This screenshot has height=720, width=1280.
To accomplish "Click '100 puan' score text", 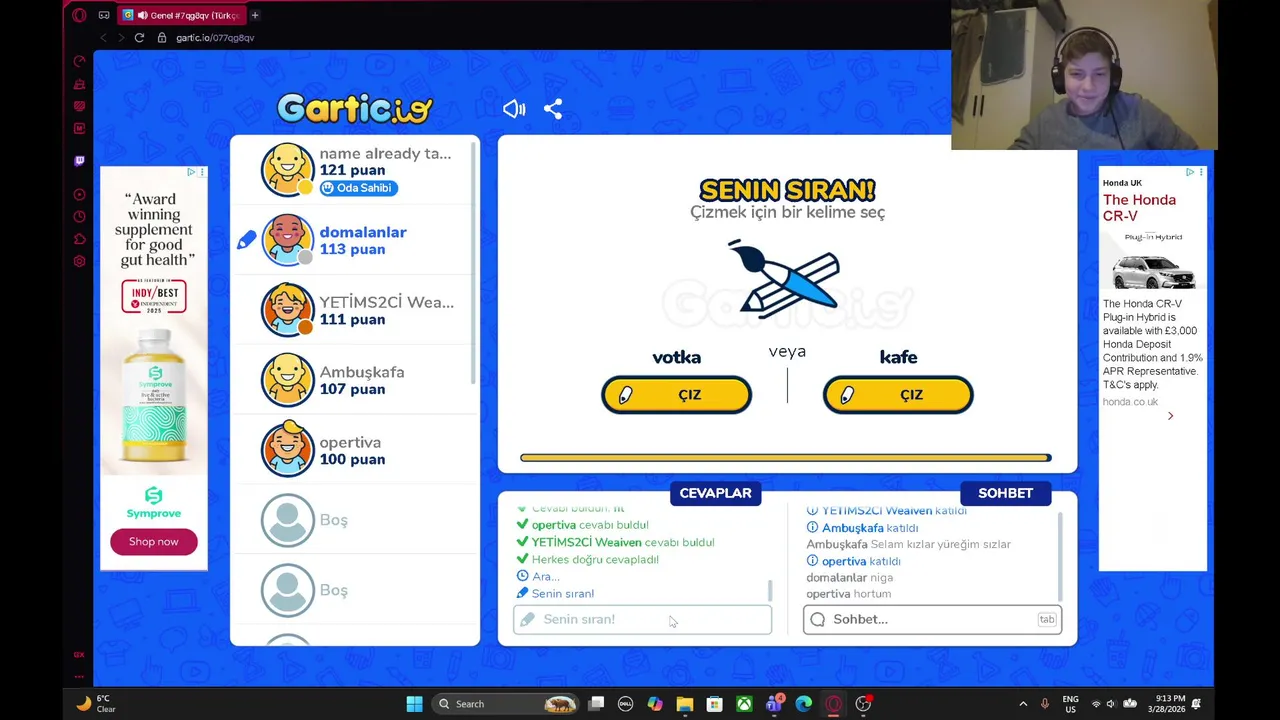I will click(352, 460).
